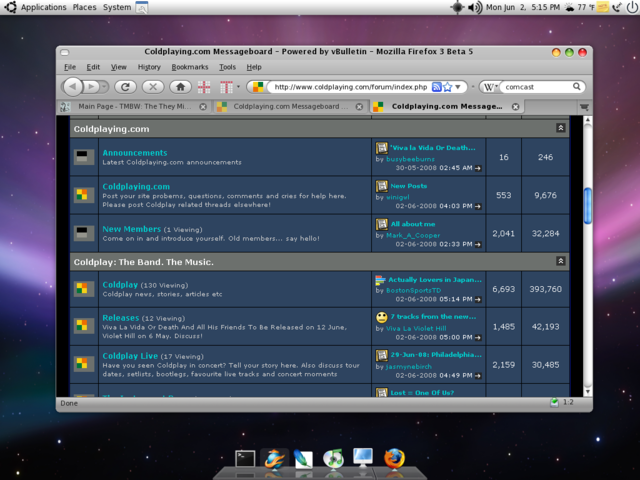Open the Coldplay Live forum link
This screenshot has width=640, height=480.
pos(130,356)
